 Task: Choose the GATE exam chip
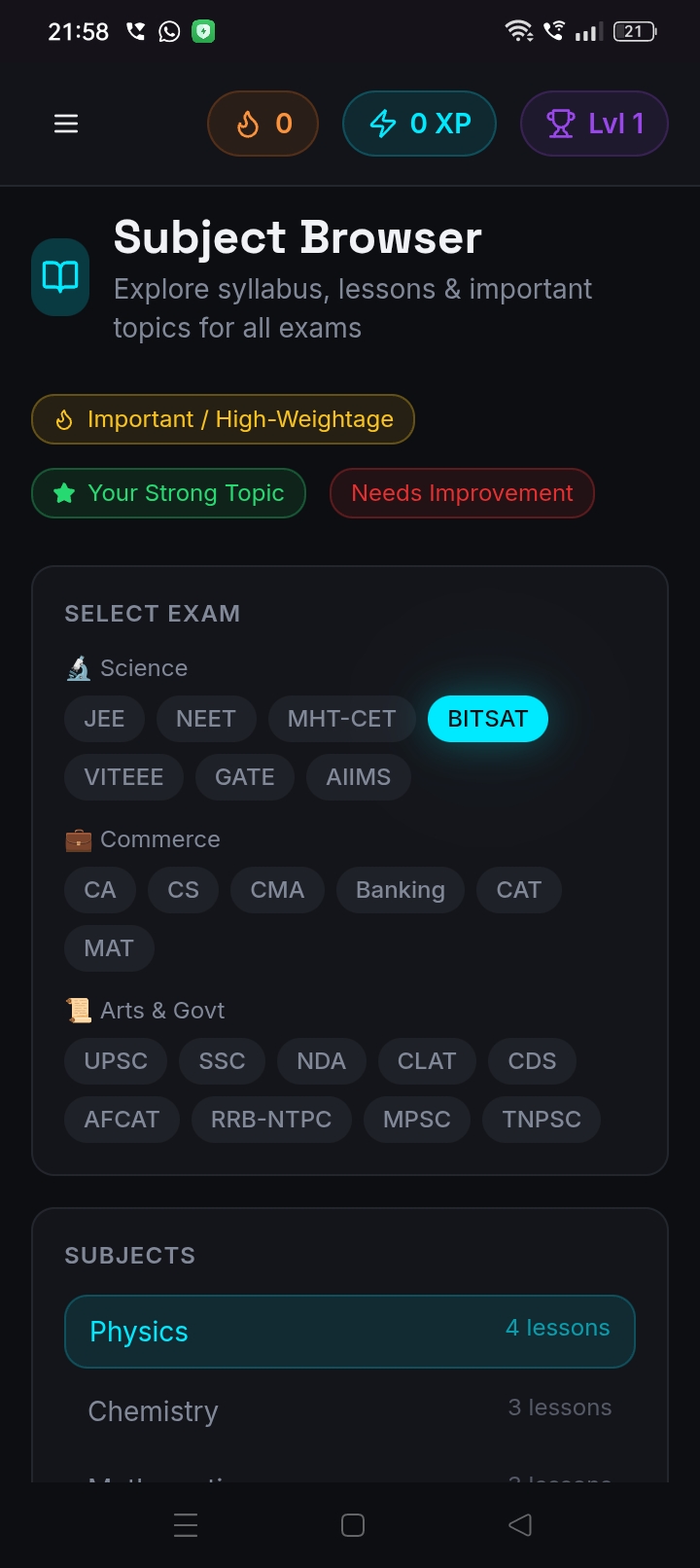click(x=245, y=777)
